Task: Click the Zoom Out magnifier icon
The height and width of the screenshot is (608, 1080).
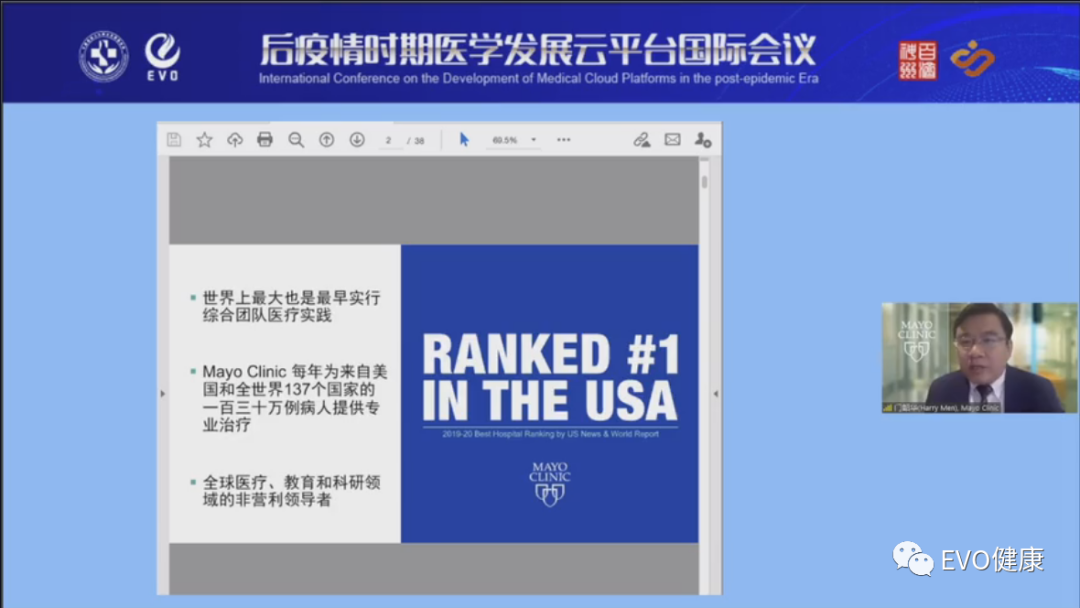Action: (296, 140)
